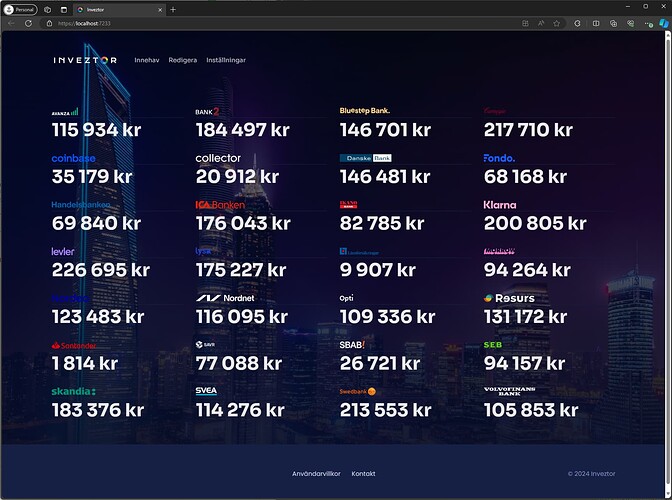The image size is (672, 500).
Task: Click the 226 695 kr levler balance
Action: coord(101,270)
